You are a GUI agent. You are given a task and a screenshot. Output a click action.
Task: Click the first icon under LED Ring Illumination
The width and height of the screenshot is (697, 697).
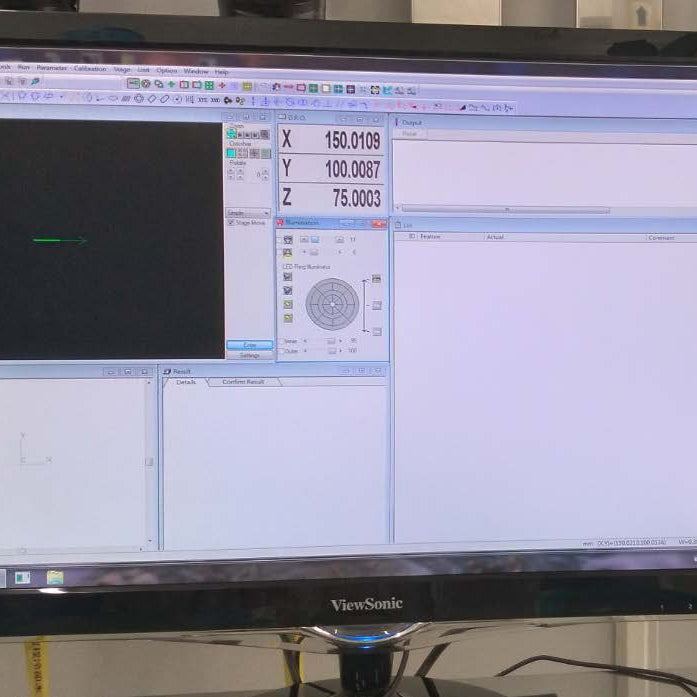tap(288, 277)
